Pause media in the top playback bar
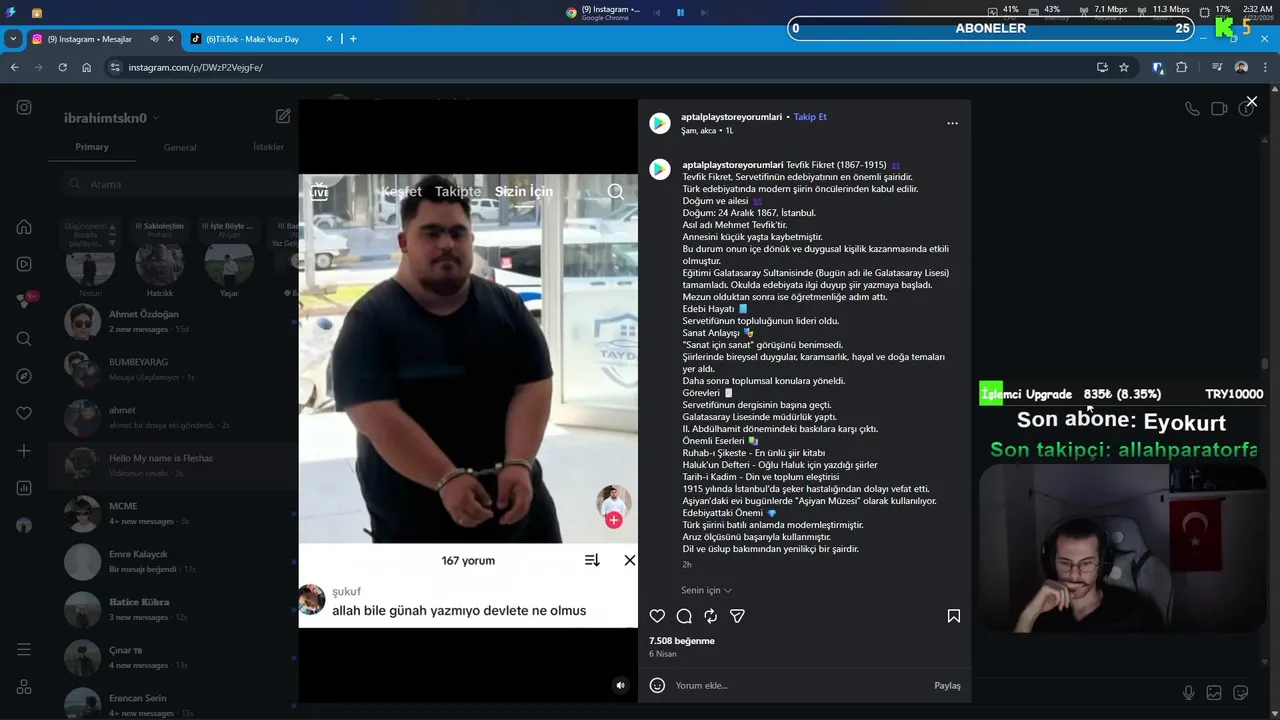Viewport: 1280px width, 720px height. [x=680, y=12]
